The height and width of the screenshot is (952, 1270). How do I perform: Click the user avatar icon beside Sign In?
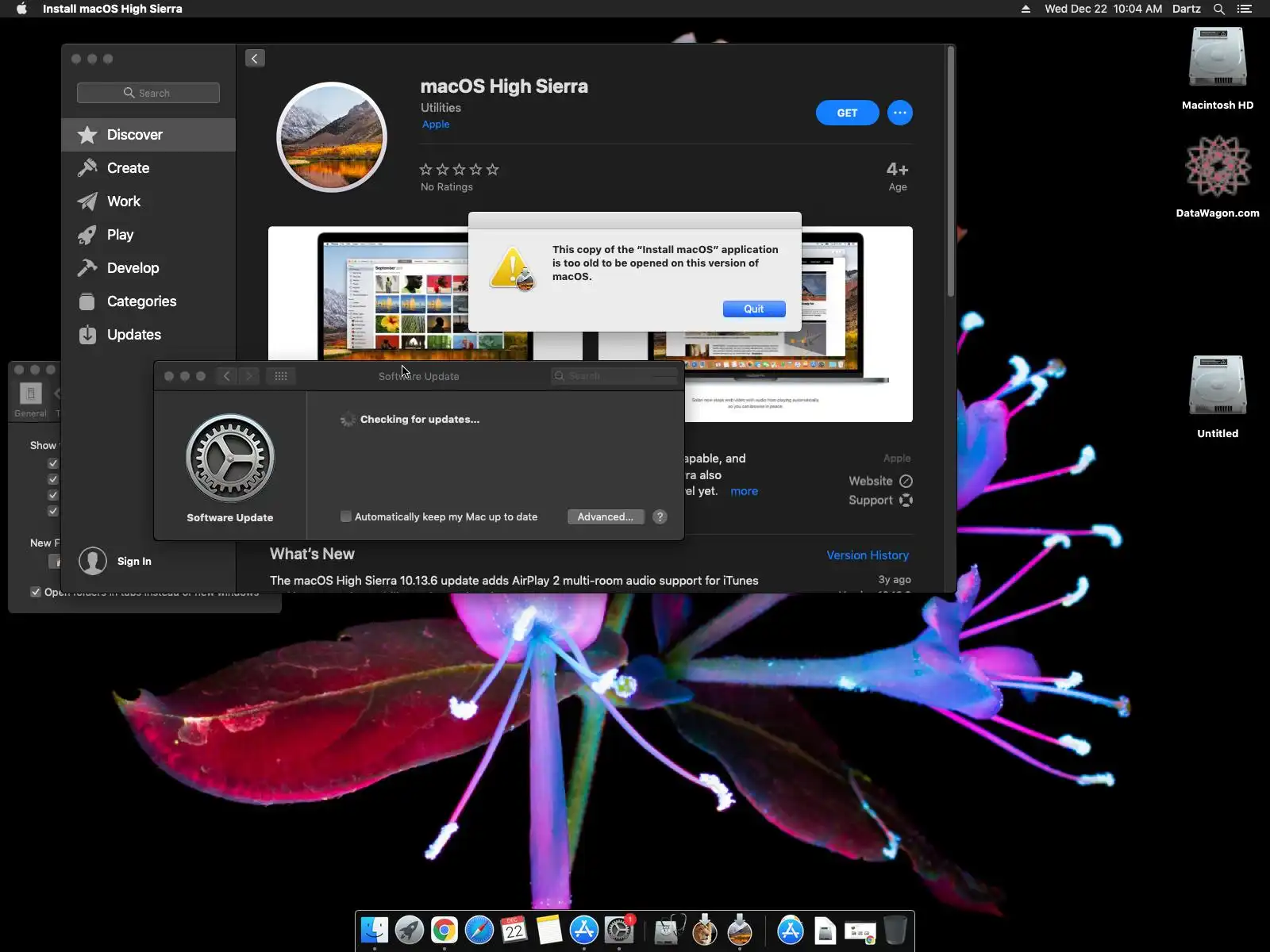(93, 561)
